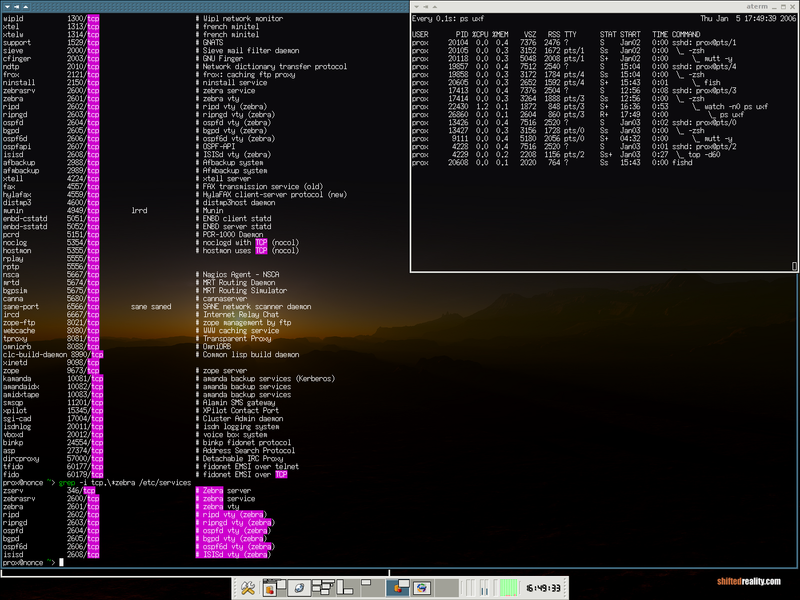The width and height of the screenshot is (800, 600).
Task: Switch to the workspace showing the swirl browser icon
Action: [x=422, y=588]
